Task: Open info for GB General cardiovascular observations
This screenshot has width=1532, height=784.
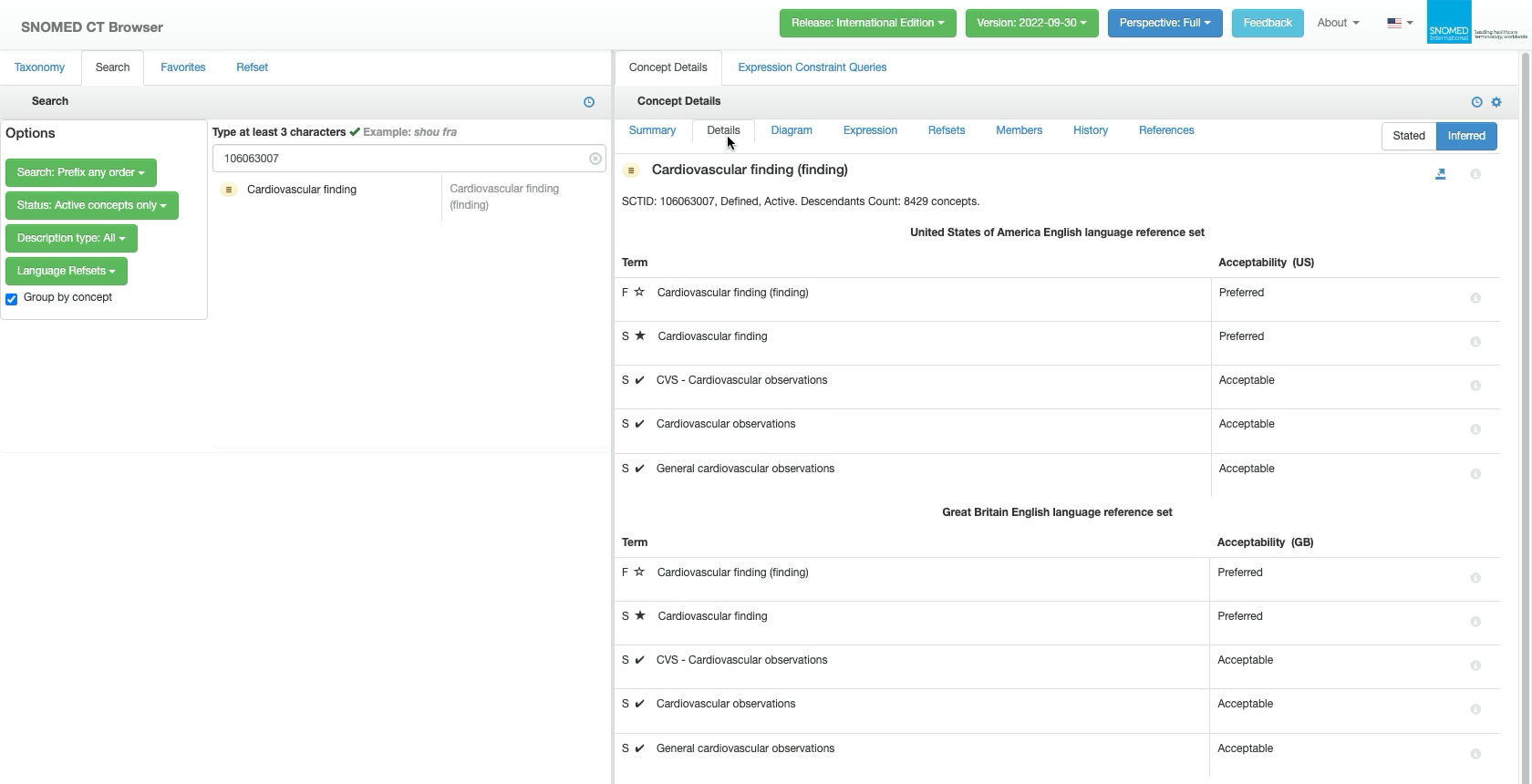Action: (x=1475, y=754)
